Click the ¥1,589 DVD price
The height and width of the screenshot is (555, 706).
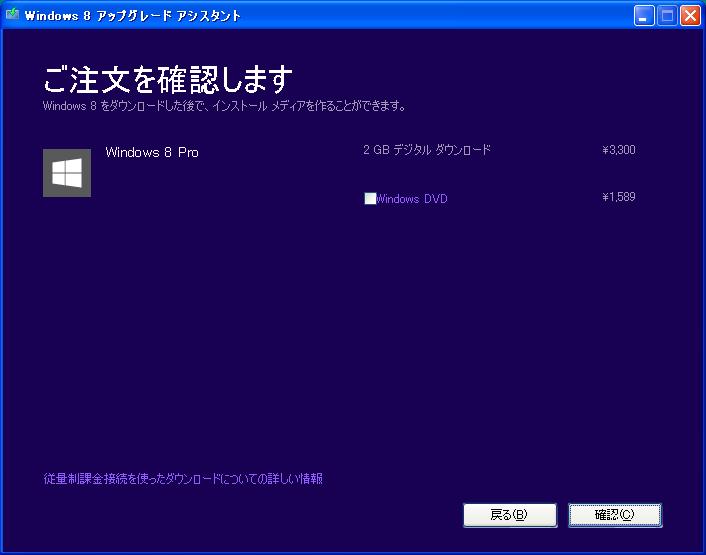(x=619, y=197)
